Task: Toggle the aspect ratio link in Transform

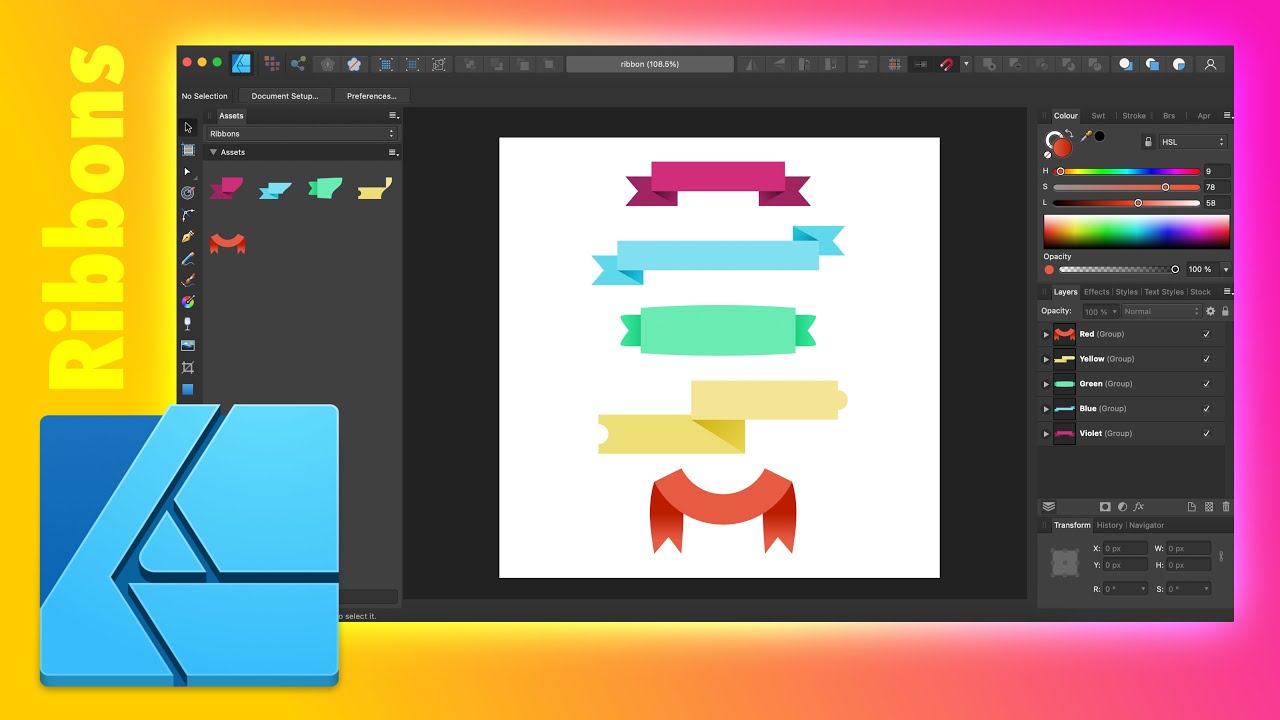Action: tap(1220, 556)
